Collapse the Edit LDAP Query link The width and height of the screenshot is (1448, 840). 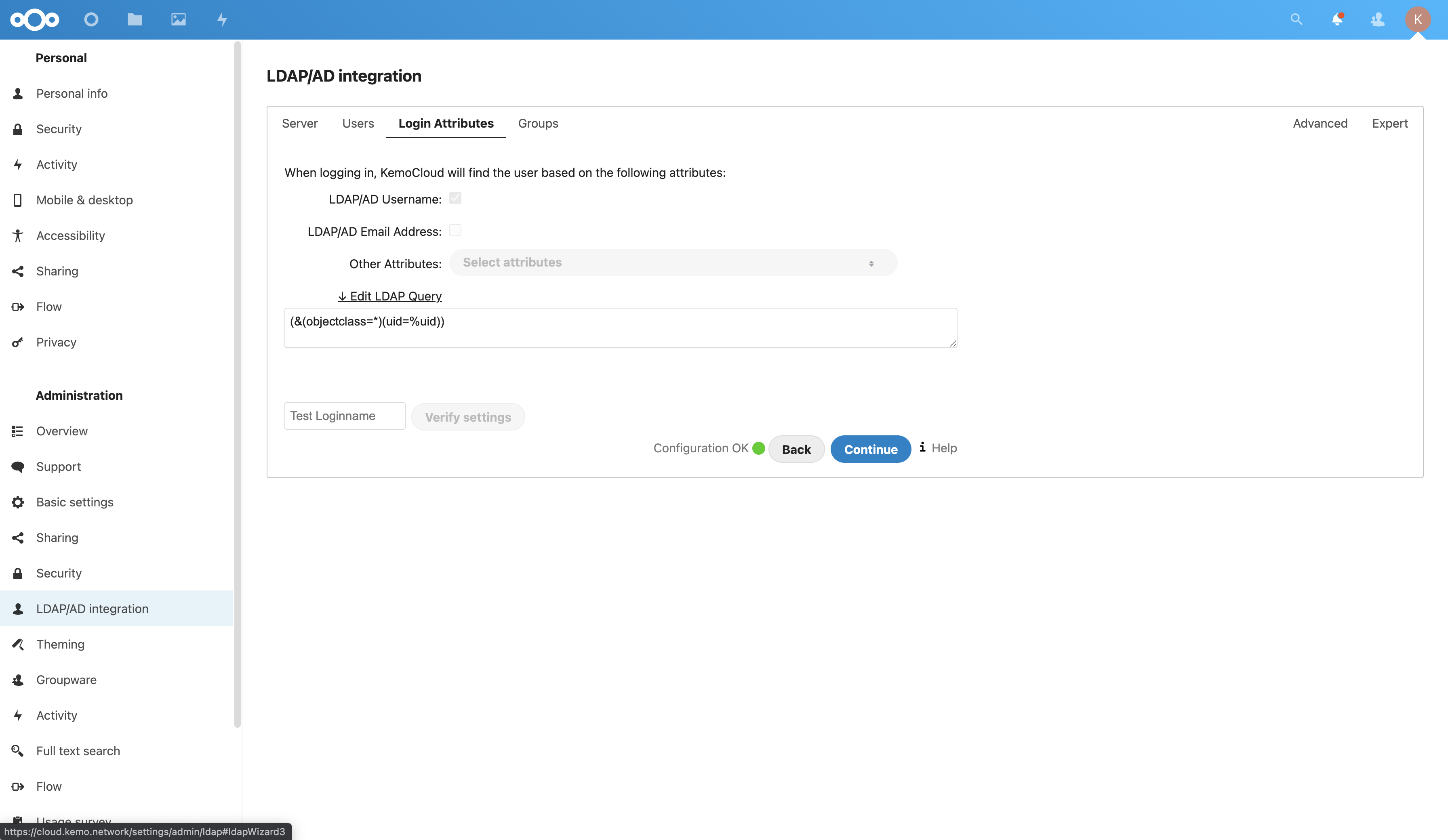[x=389, y=296]
